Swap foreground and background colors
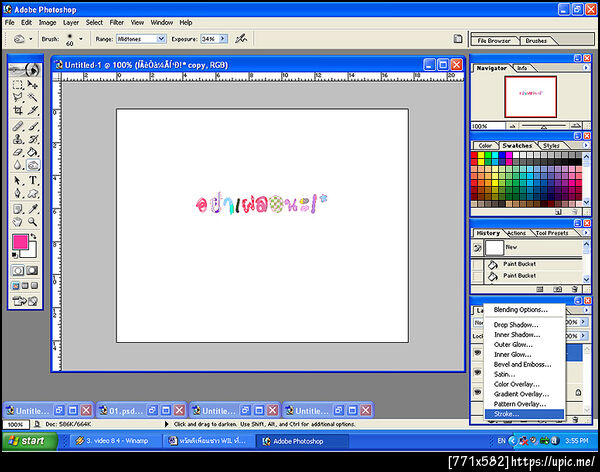The image size is (600, 472). (34, 237)
